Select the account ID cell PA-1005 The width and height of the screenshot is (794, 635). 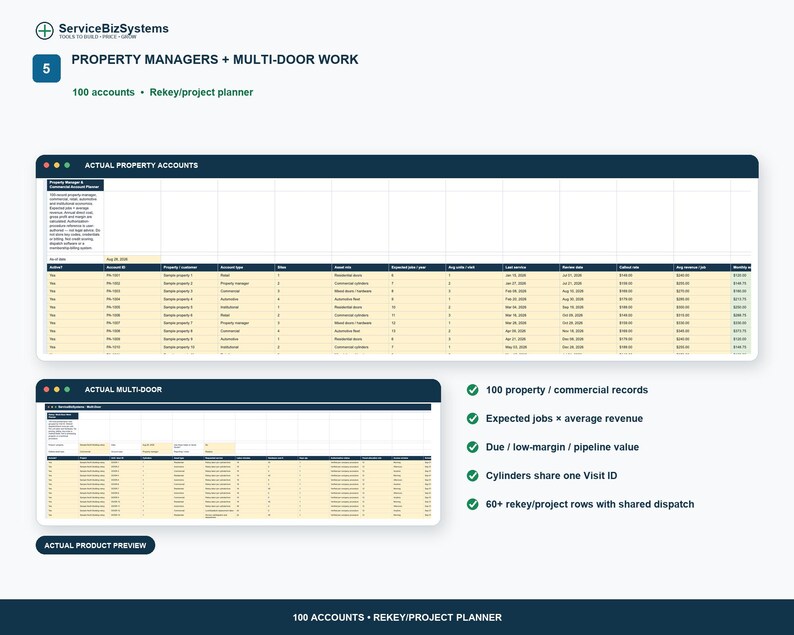pyautogui.click(x=132, y=307)
